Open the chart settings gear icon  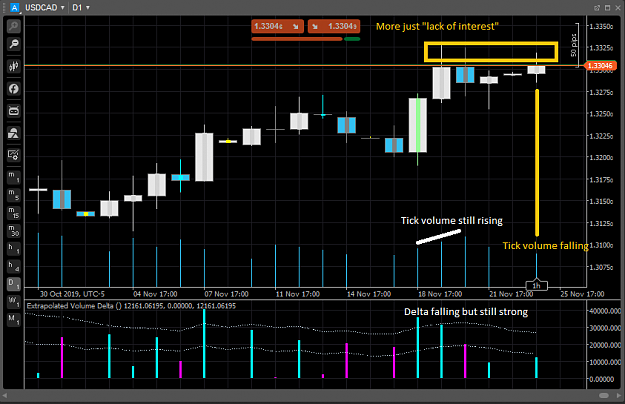tap(14, 155)
